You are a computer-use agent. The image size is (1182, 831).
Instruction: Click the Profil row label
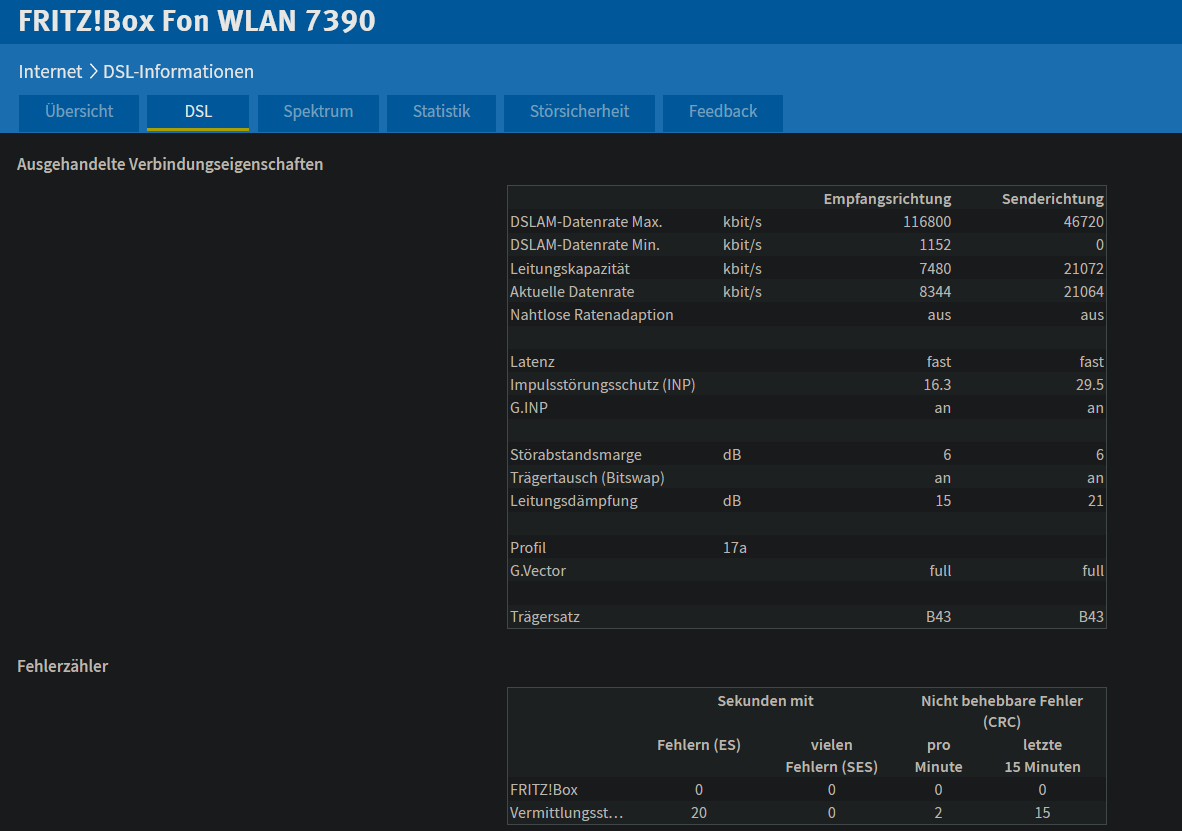pos(528,547)
